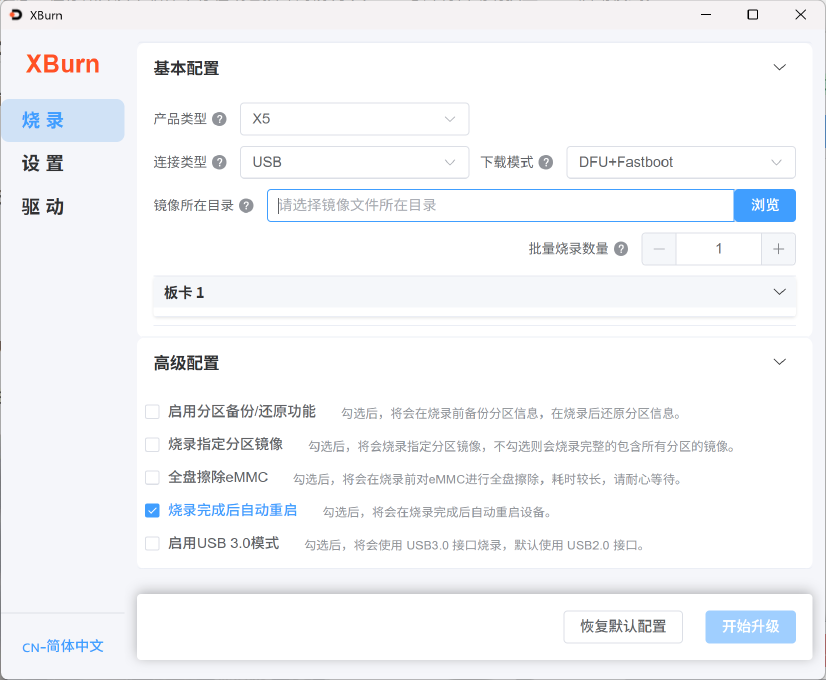The image size is (826, 680).
Task: Click the help icon next to 连接类型
Action: coord(219,162)
